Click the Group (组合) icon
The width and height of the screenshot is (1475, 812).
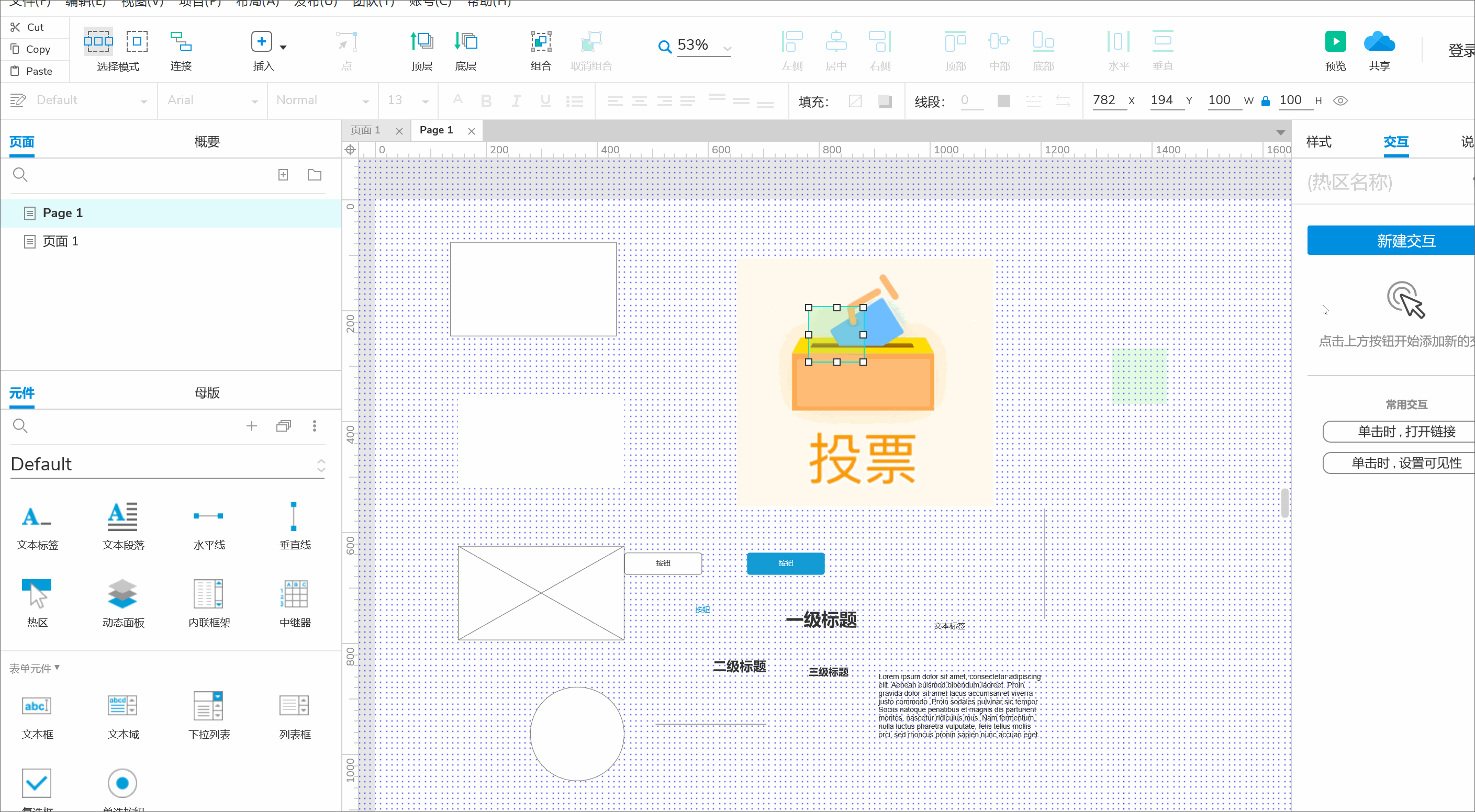coord(541,42)
